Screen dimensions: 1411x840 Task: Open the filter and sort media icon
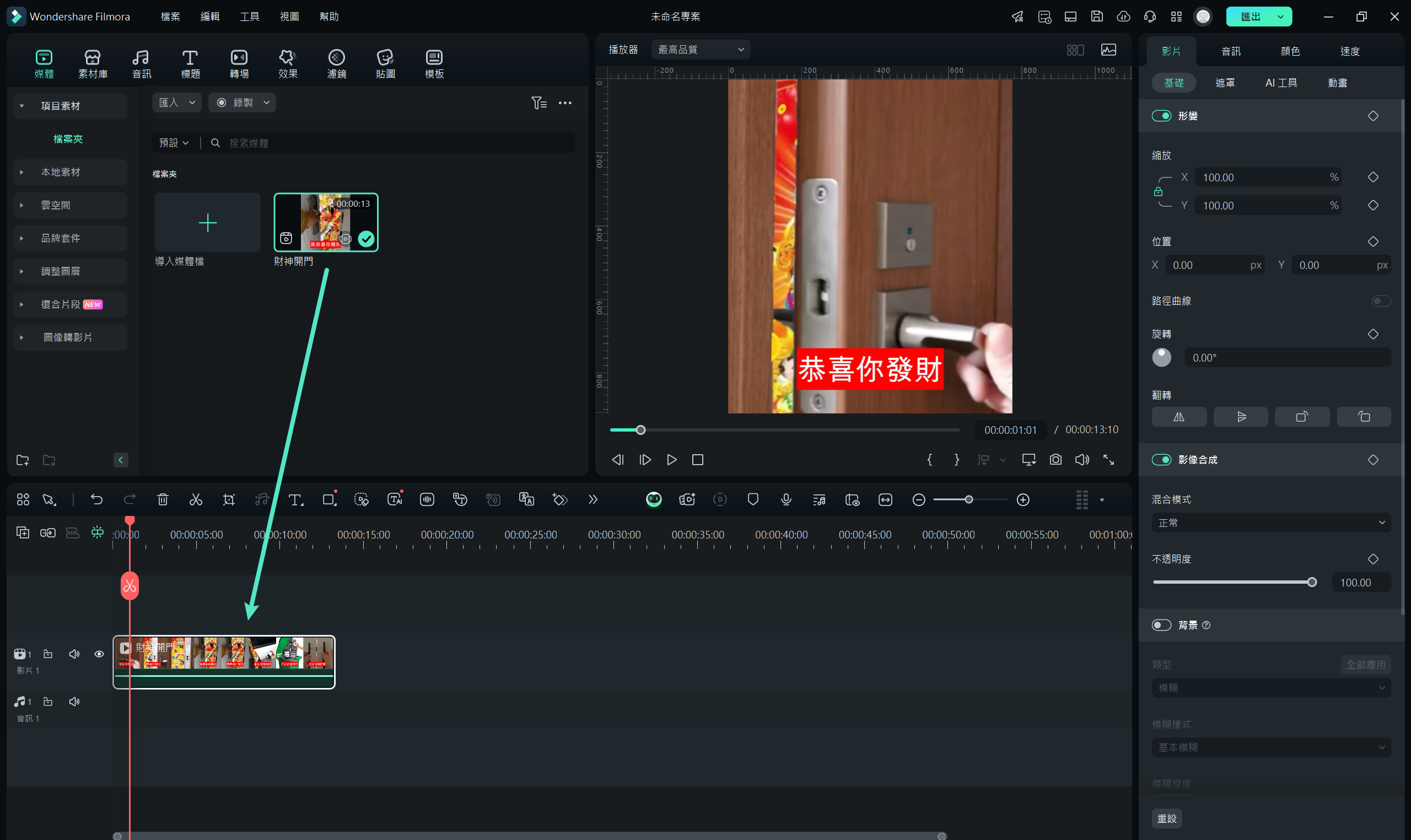click(x=539, y=103)
